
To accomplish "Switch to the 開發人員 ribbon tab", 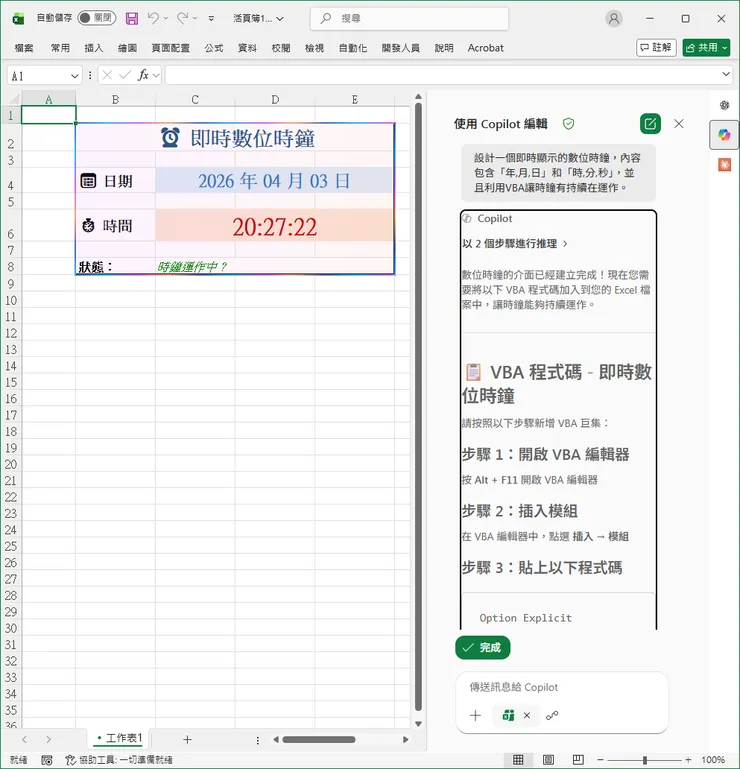I will (401, 48).
